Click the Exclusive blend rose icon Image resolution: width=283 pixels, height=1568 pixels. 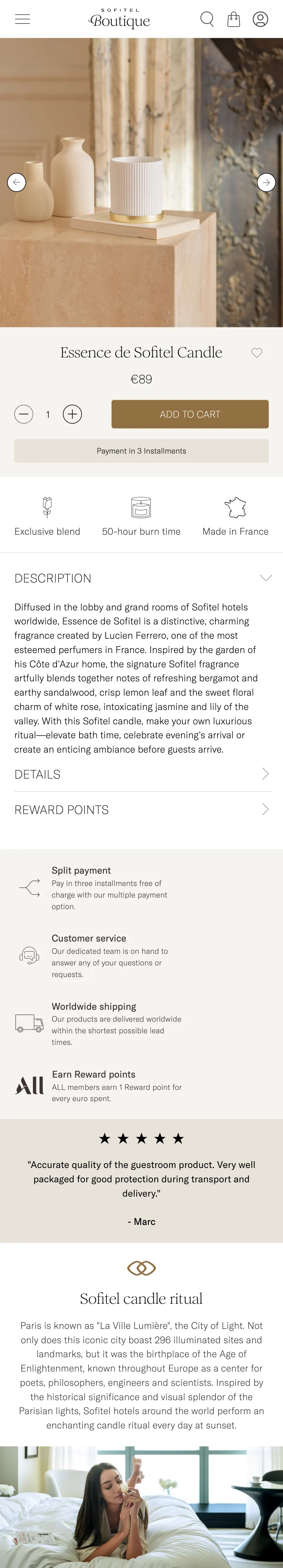click(47, 507)
